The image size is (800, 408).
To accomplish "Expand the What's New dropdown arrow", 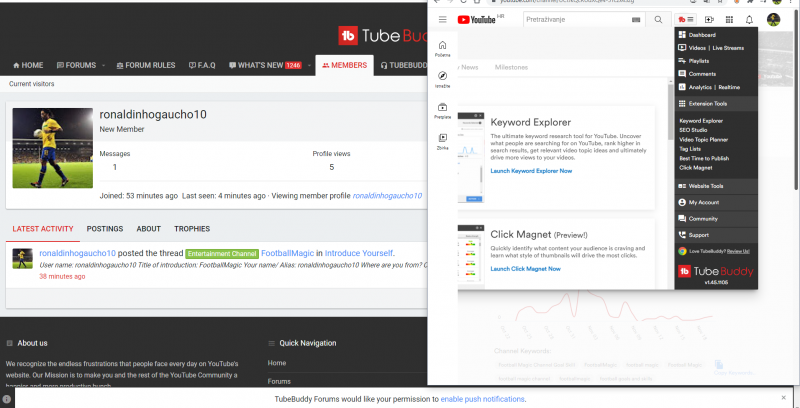I will click(309, 65).
